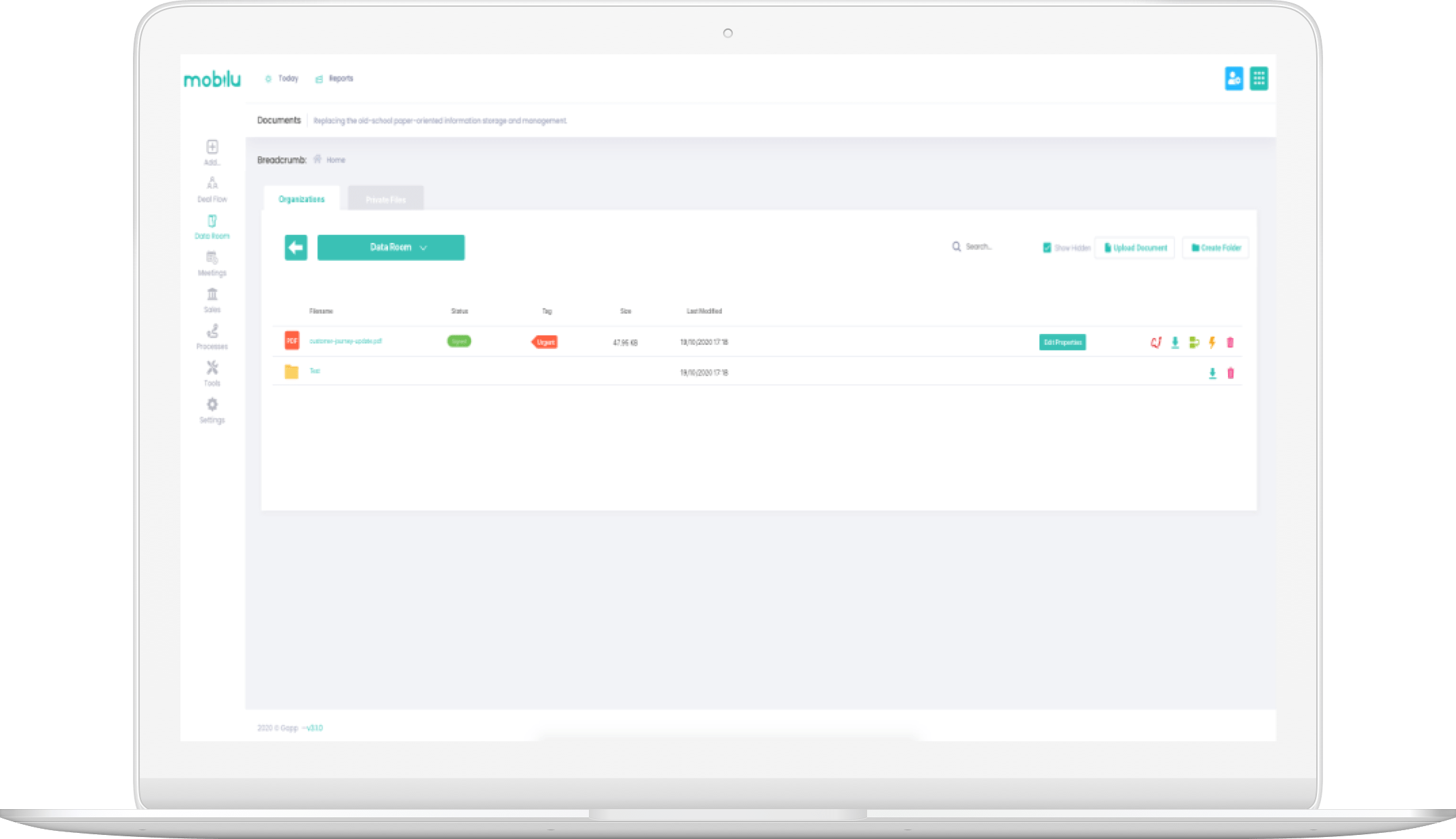Delete the Test folder with trash icon
The height and width of the screenshot is (839, 1456).
1231,373
